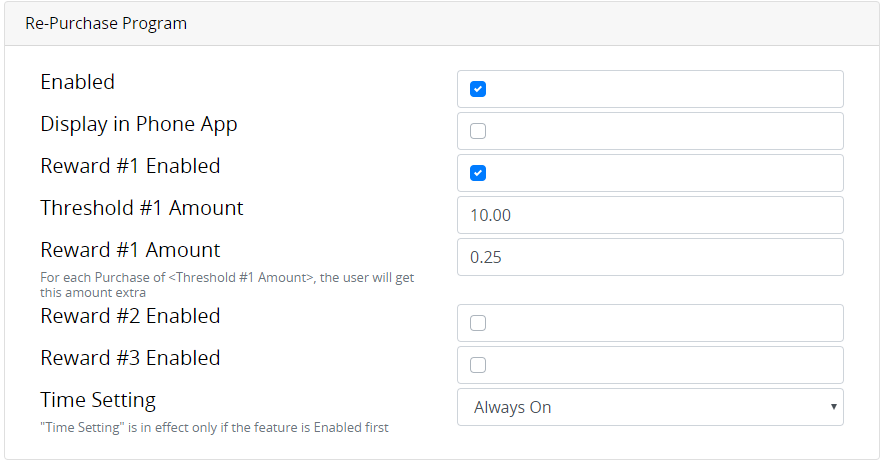Enable the Reward #2 Enabled checkbox
This screenshot has height=465, width=884.
pyautogui.click(x=478, y=323)
